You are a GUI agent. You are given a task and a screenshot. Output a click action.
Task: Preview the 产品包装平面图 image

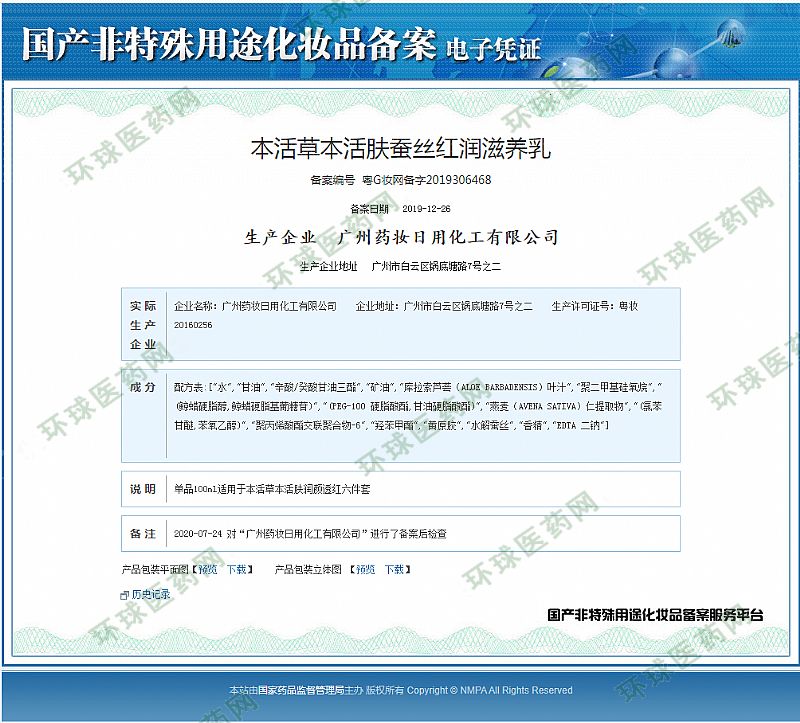[207, 569]
